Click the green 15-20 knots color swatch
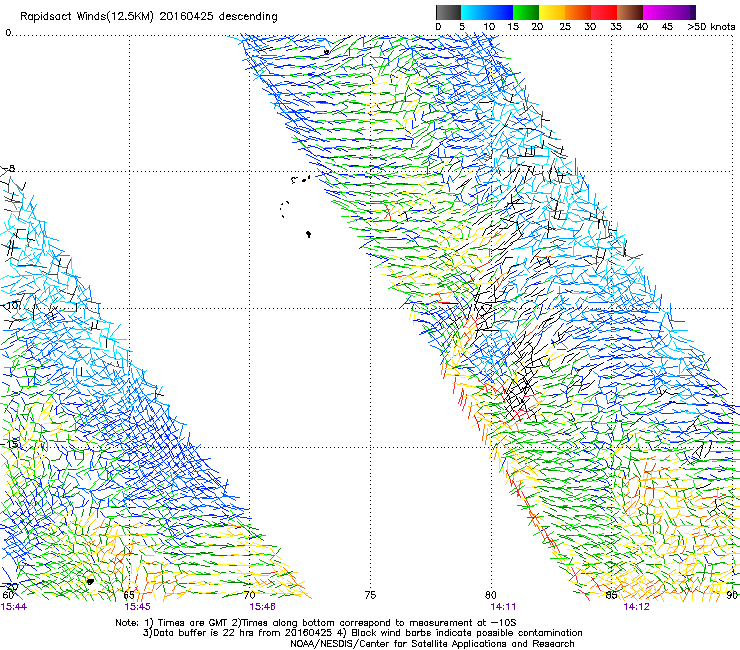Image resolution: width=740 pixels, height=650 pixels. [526, 12]
